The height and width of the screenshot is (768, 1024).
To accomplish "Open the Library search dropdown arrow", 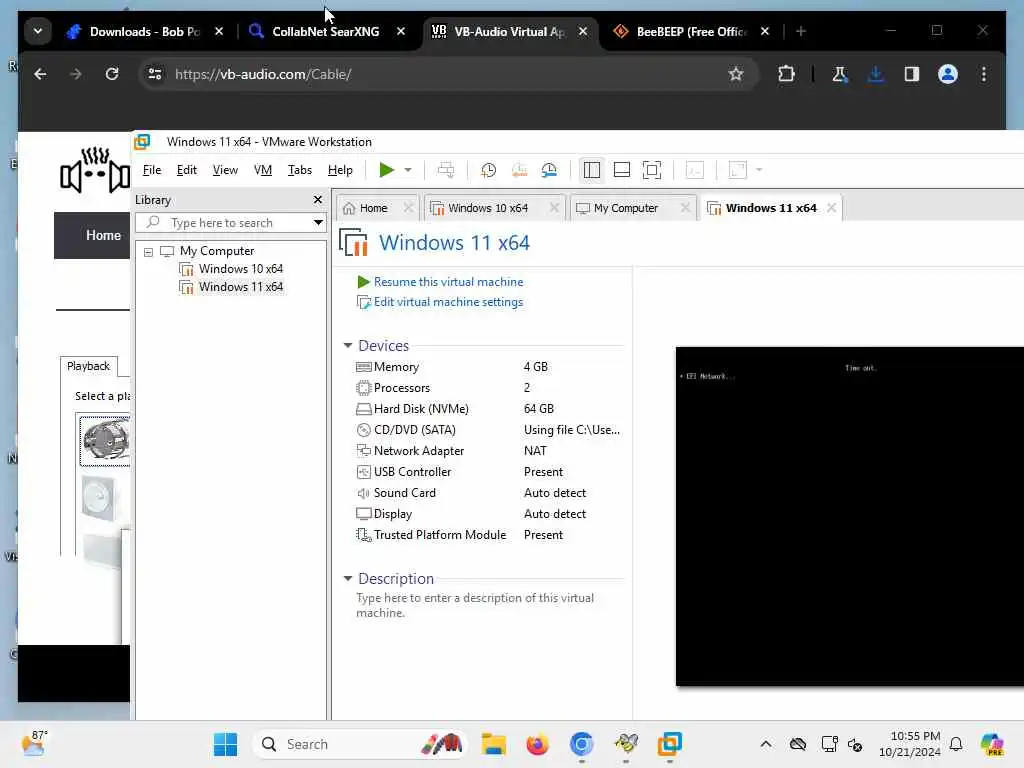I will pyautogui.click(x=318, y=223).
